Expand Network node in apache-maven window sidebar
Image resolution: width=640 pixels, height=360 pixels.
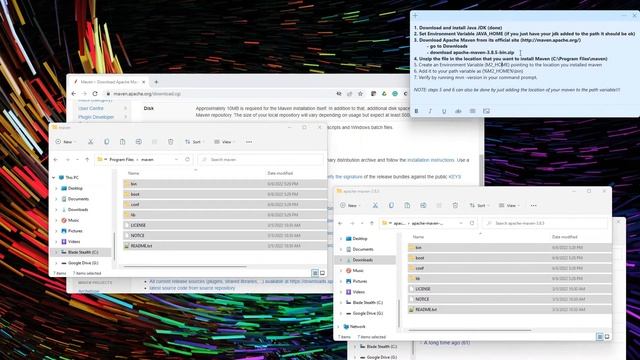tap(338, 327)
